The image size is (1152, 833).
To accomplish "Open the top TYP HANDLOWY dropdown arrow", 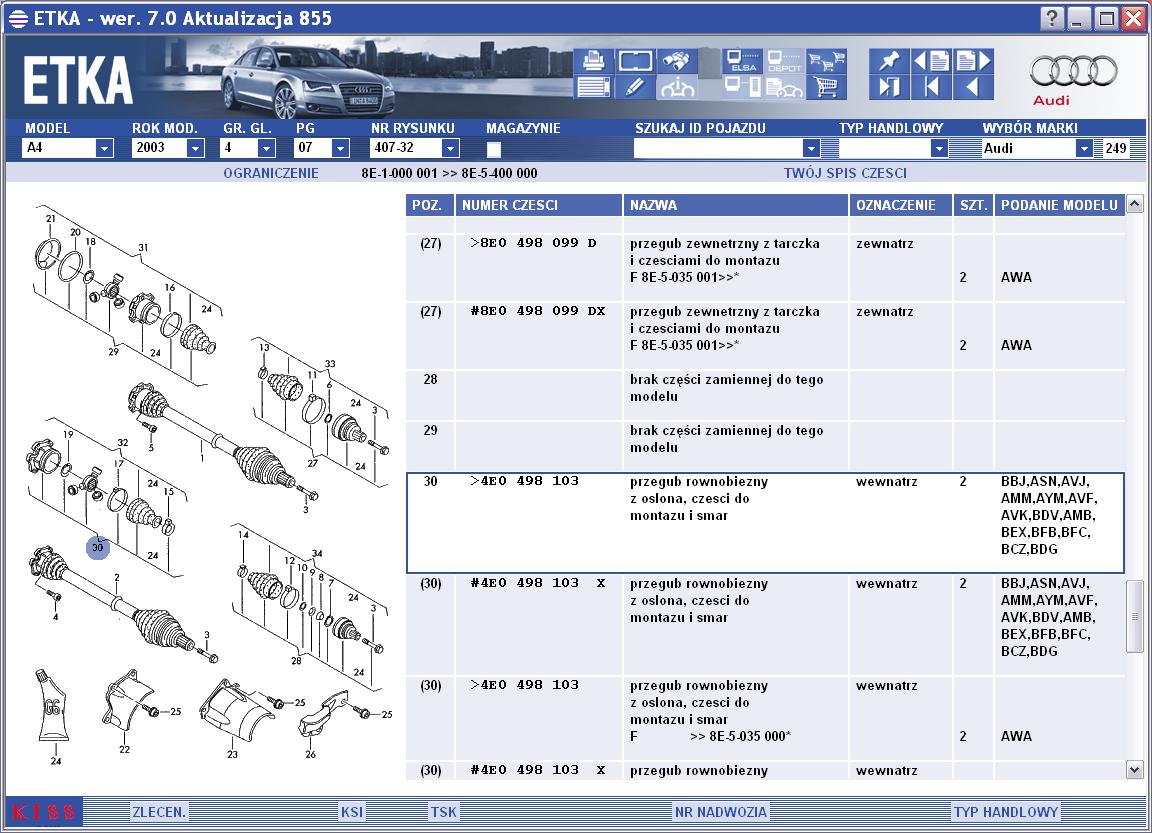I will (x=938, y=148).
